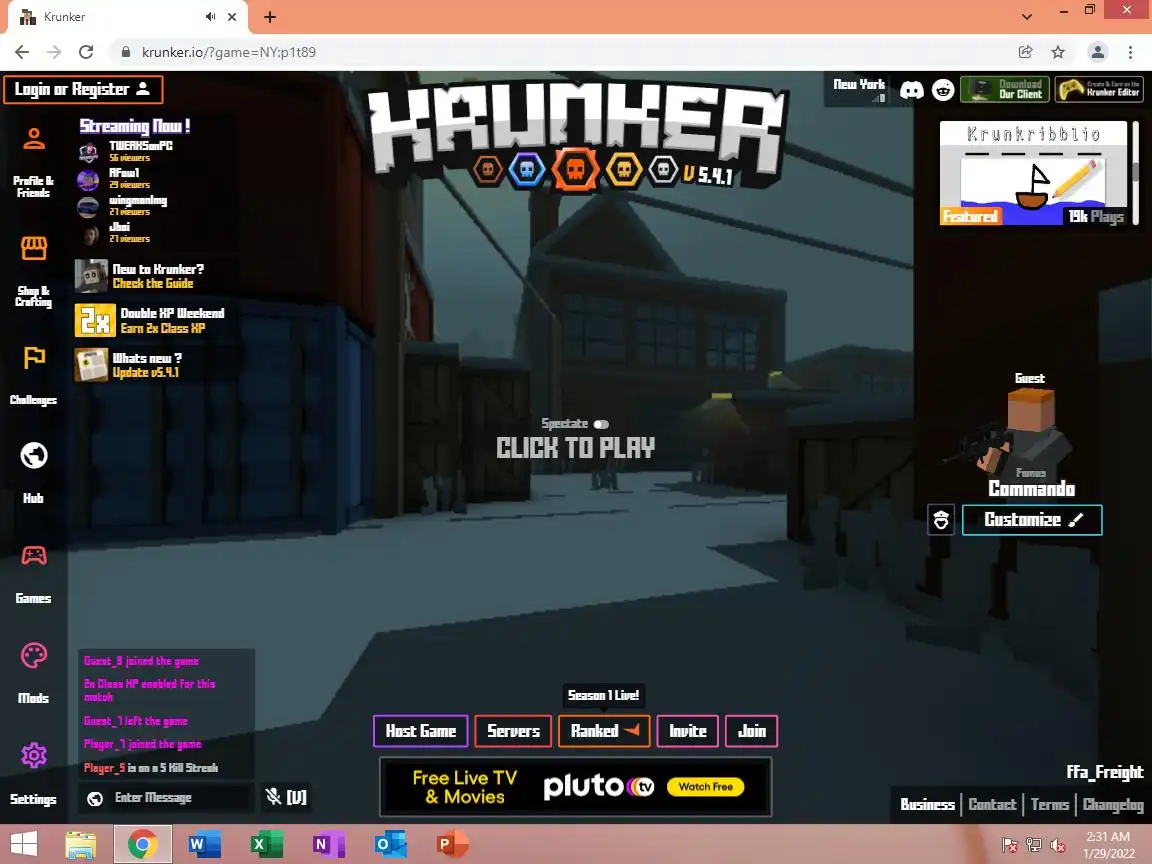Open Whats new Update v5.4.1
This screenshot has height=864, width=1152.
click(129, 365)
